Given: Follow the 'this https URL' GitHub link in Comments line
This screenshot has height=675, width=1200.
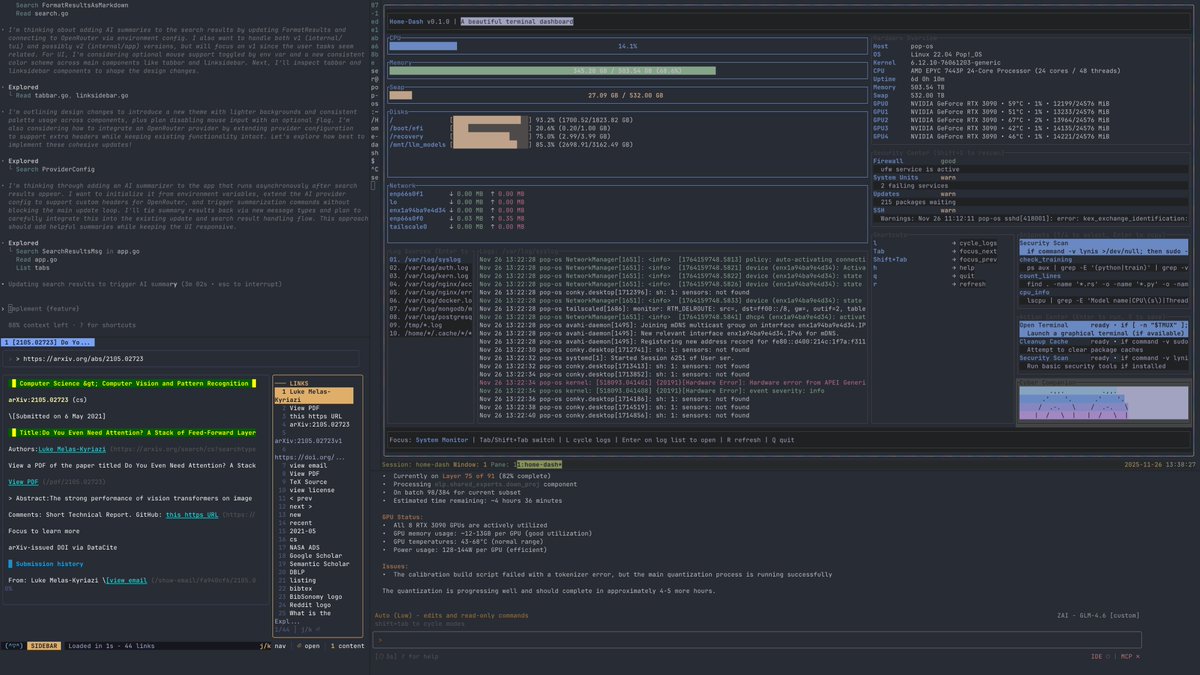Looking at the screenshot, I should (x=191, y=514).
